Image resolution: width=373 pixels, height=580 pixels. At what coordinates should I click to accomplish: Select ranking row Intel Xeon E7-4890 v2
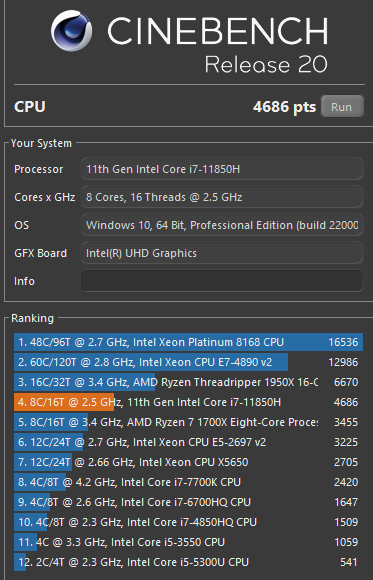tap(188, 362)
